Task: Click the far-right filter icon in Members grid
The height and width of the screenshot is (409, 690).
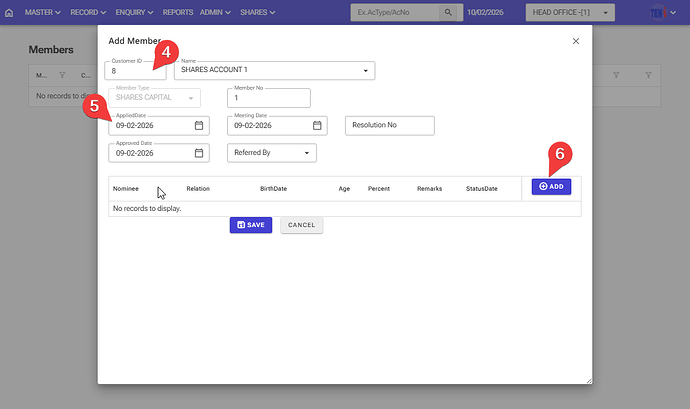Action: (648, 75)
